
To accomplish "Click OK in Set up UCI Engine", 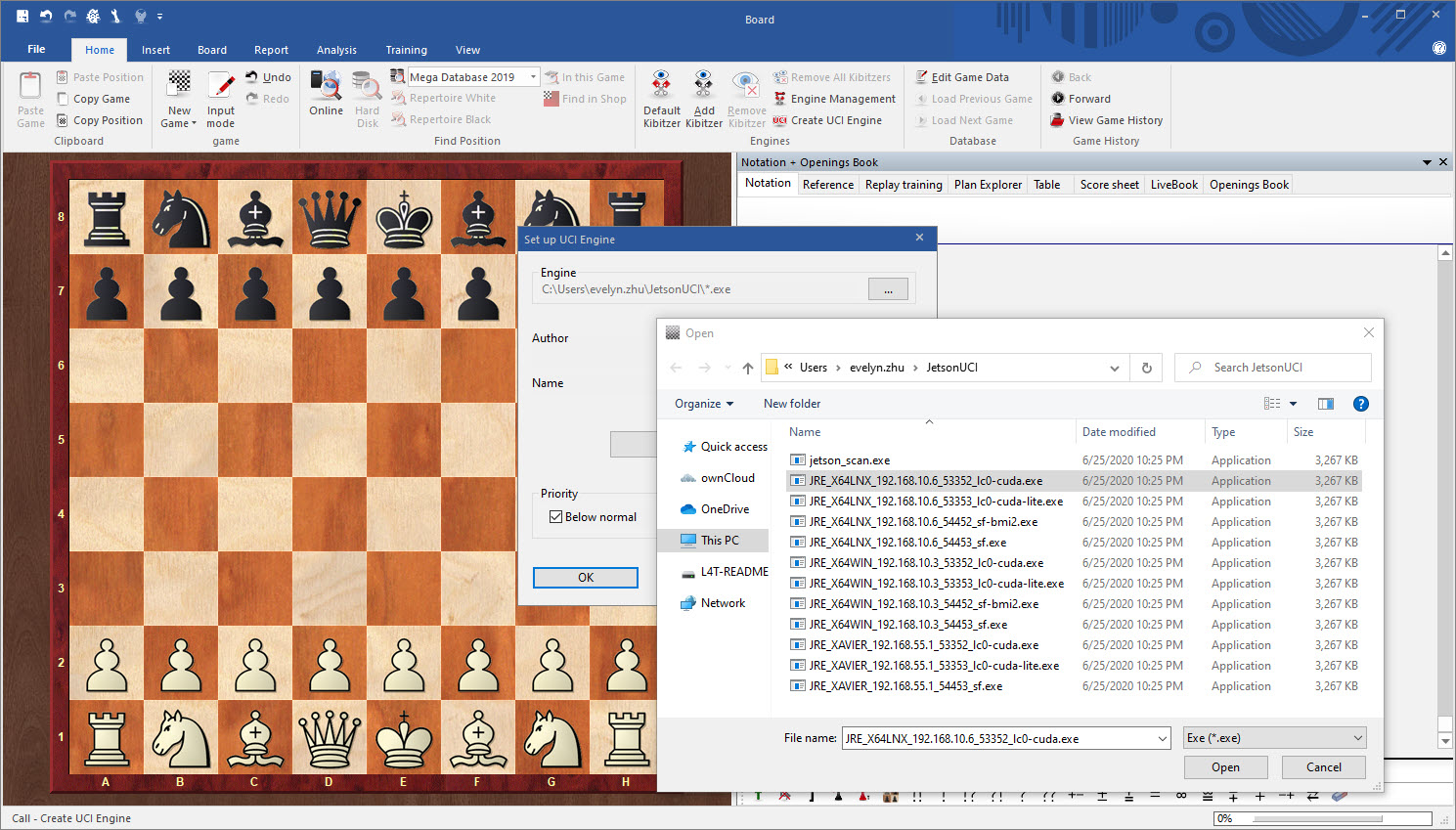I will point(585,578).
